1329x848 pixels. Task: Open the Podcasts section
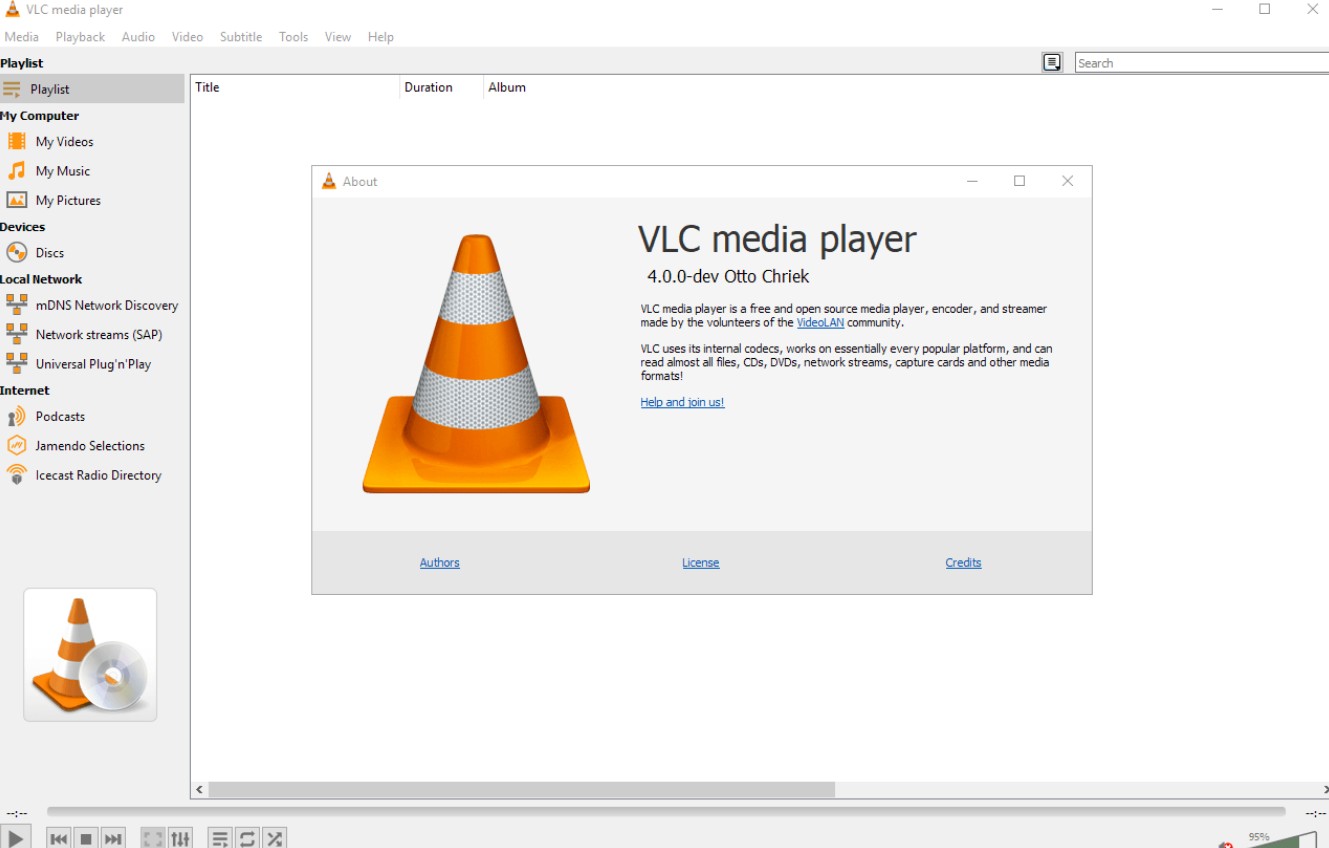pos(60,416)
